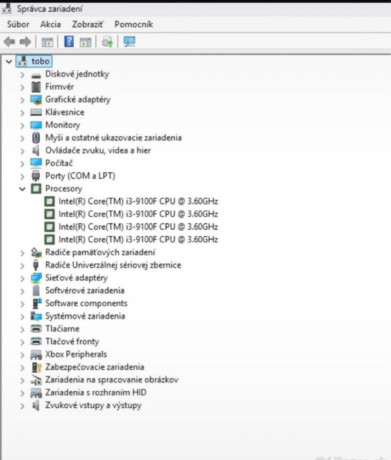
Task: Expand the Monitory category
Action: [x=22, y=125]
